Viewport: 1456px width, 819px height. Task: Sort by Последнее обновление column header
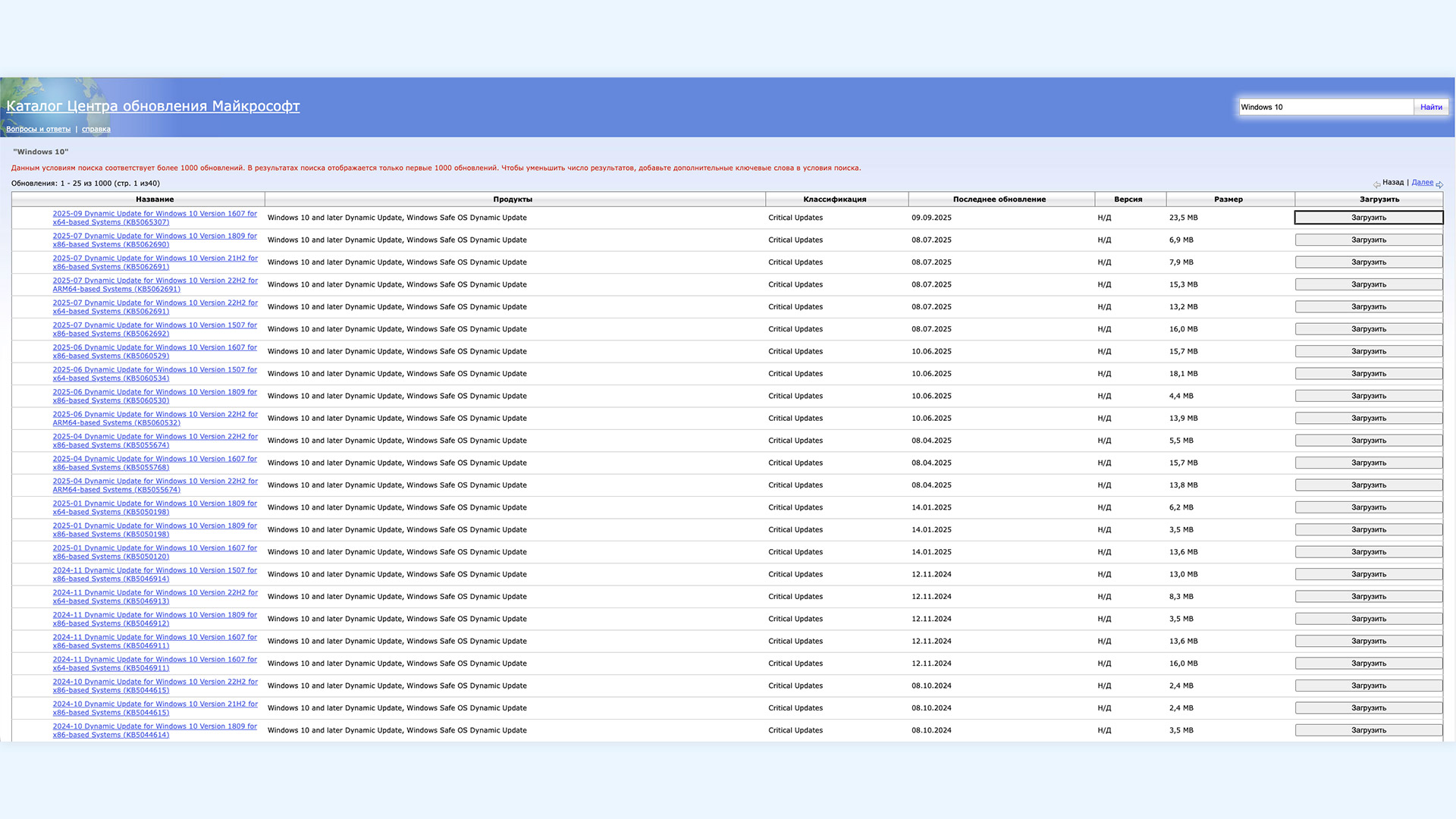pos(999,199)
